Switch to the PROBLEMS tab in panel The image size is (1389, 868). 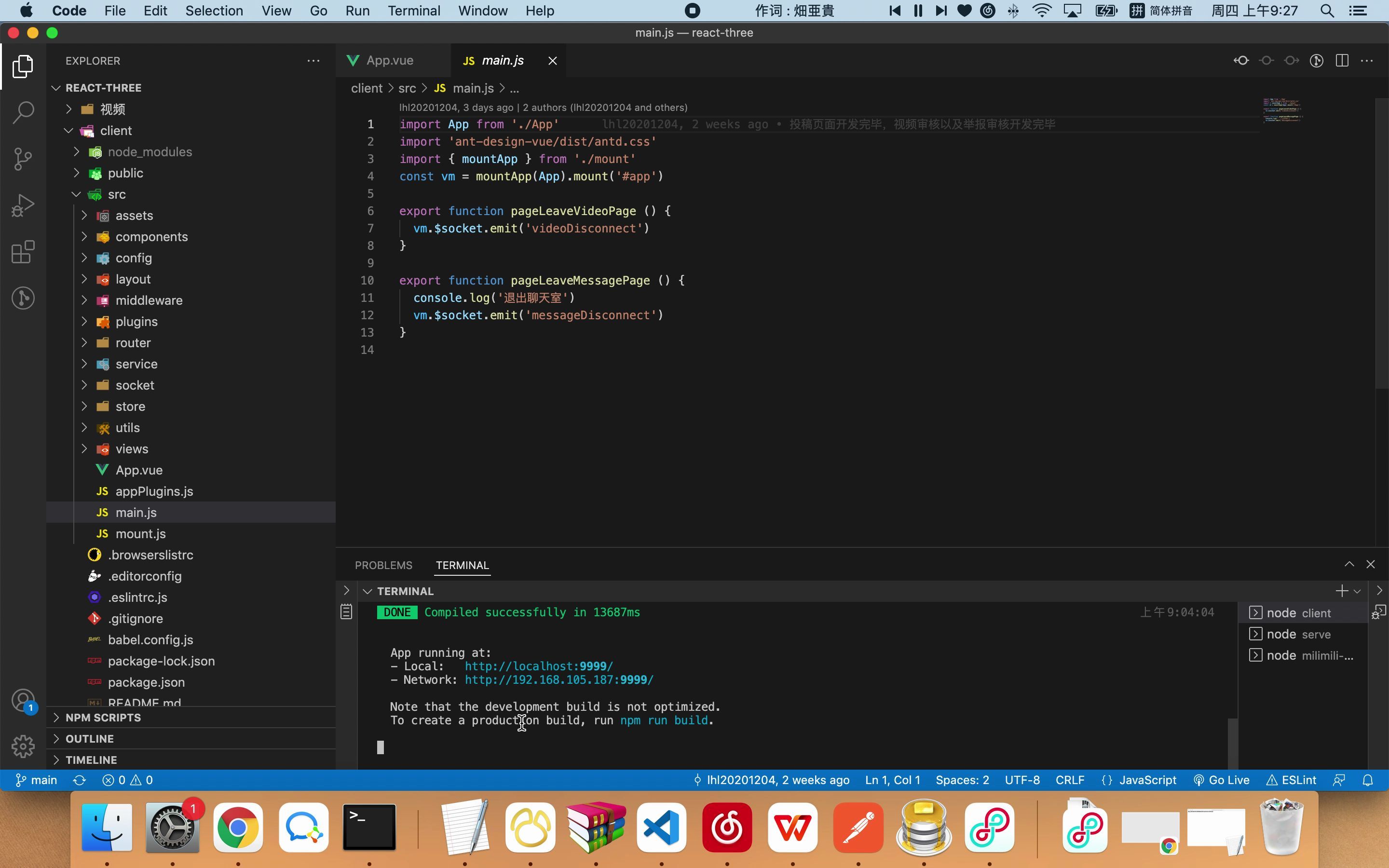pos(384,565)
